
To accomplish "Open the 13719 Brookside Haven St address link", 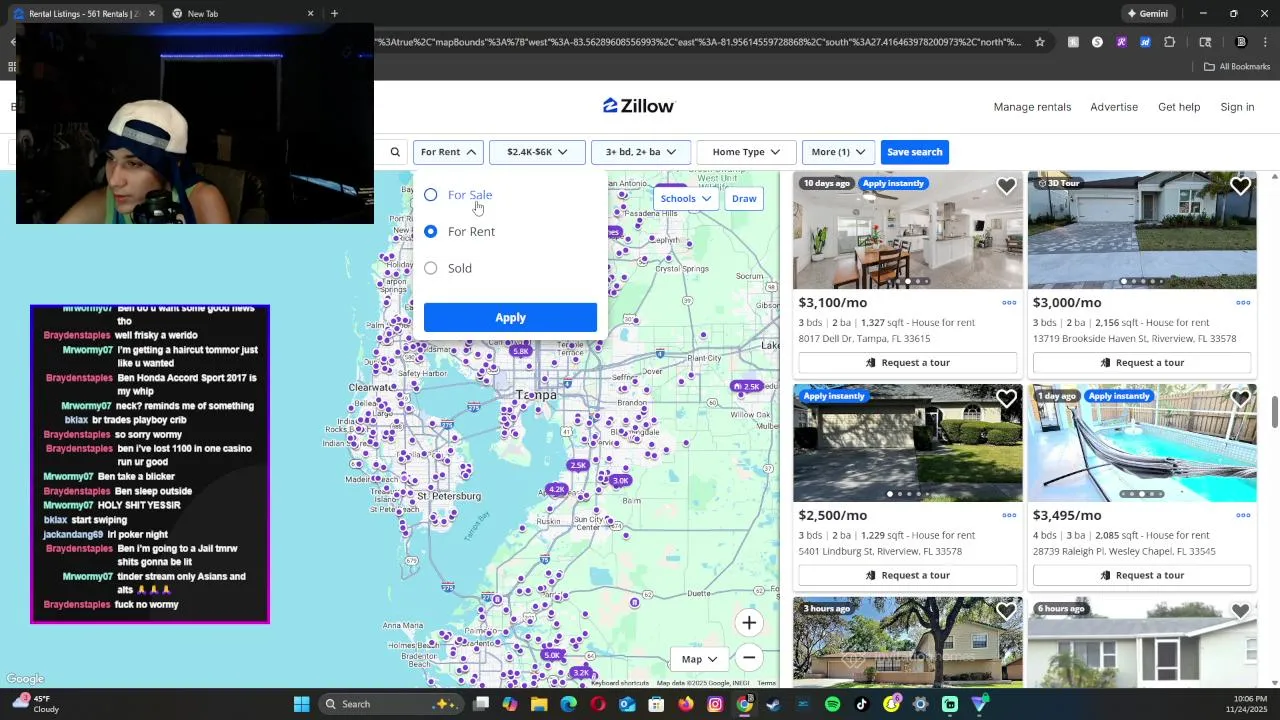I will pos(1134,339).
